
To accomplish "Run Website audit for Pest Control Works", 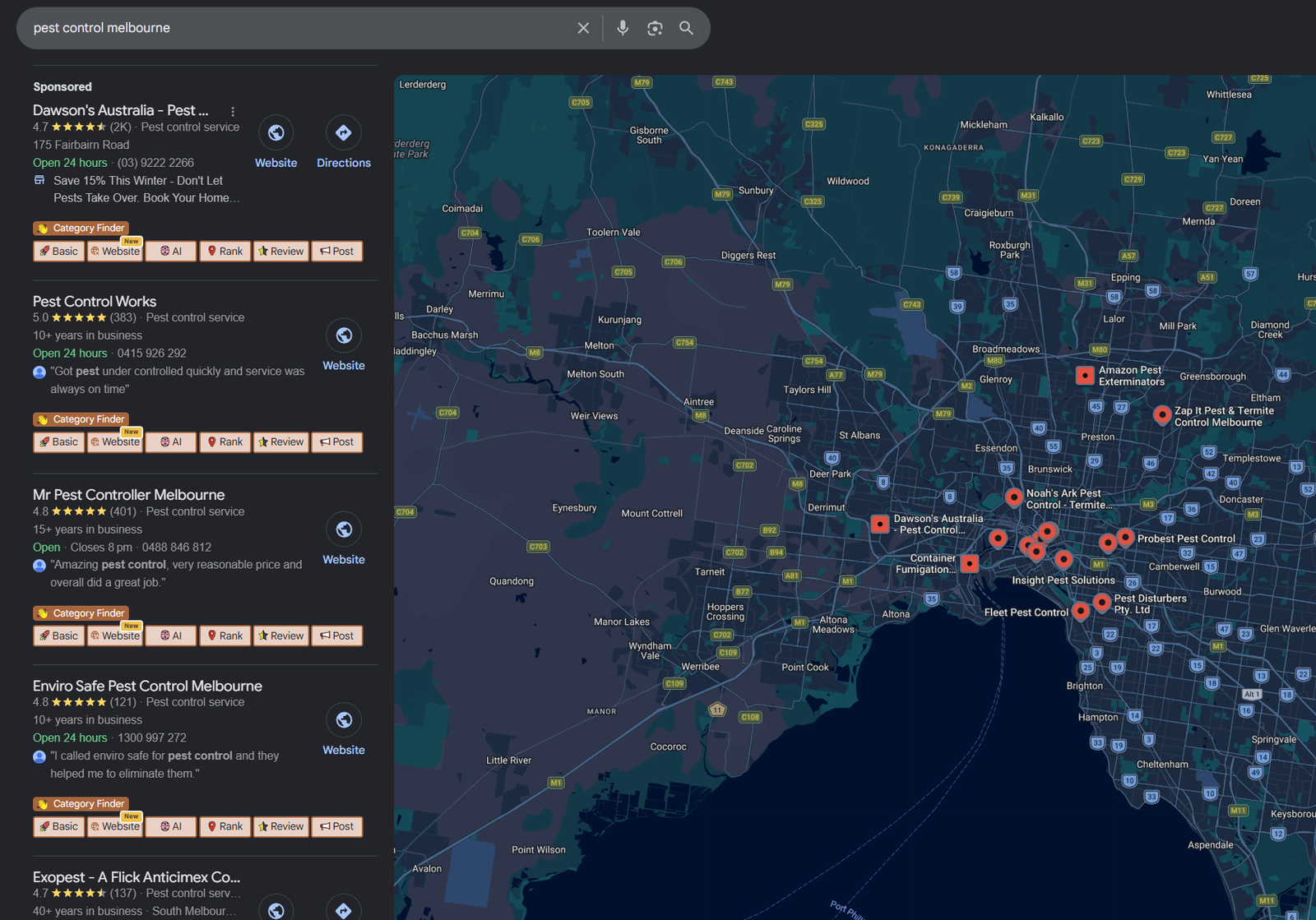I will tap(115, 442).
